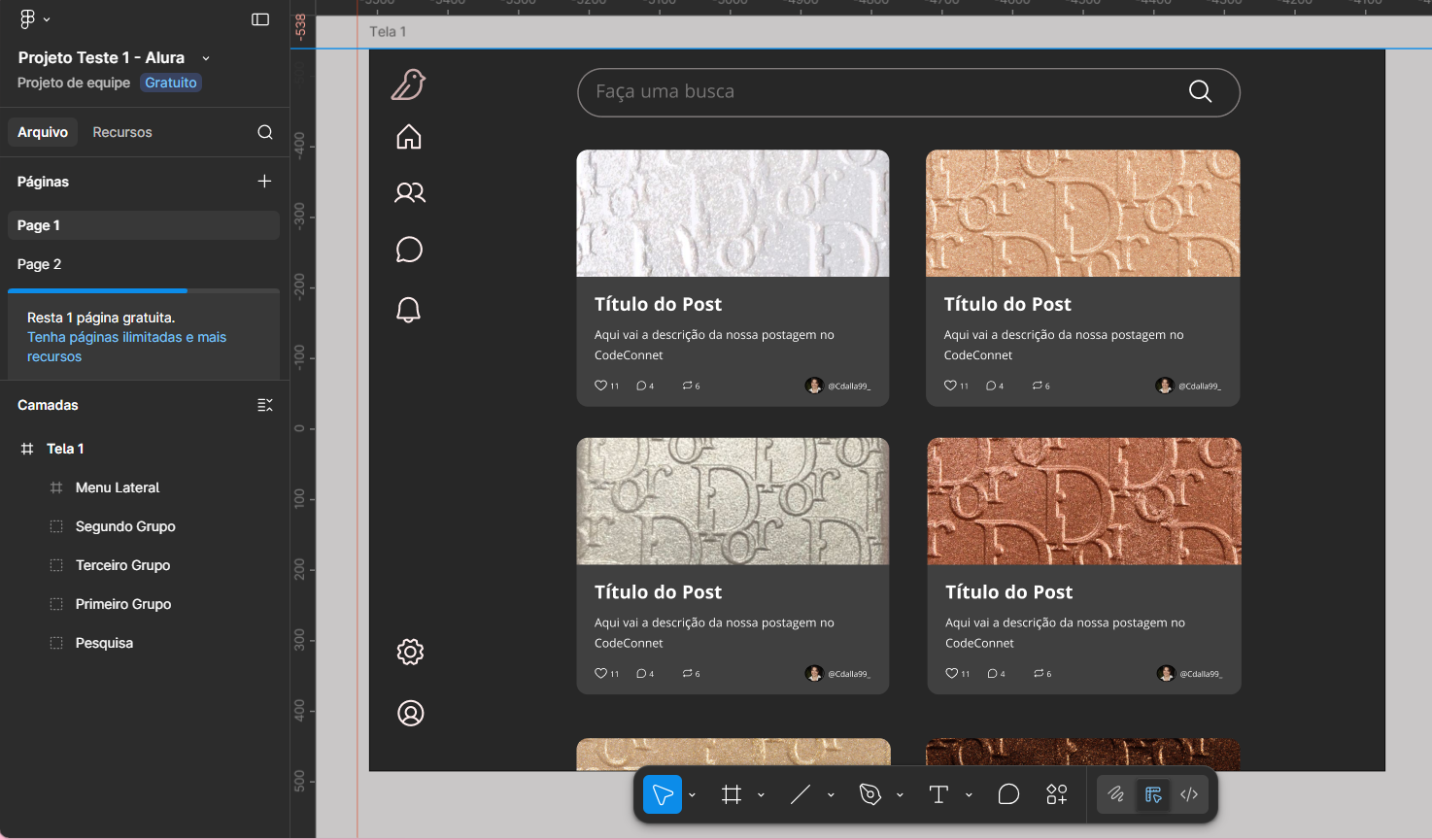
Task: Select Page 1 in the pages list
Action: (144, 225)
